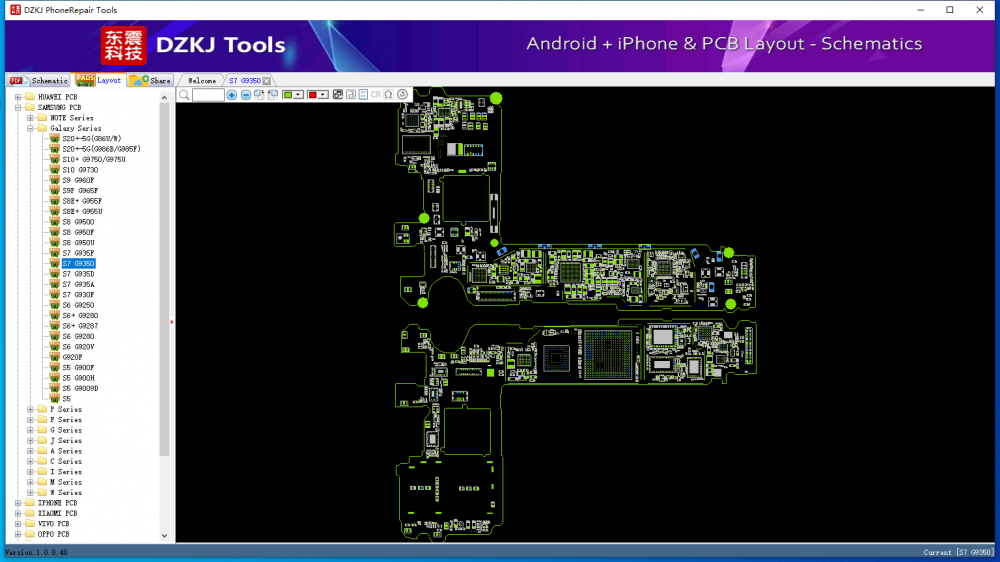Click the red panel splitter collapse arrow
Image resolution: width=1000 pixels, height=562 pixels.
(172, 322)
